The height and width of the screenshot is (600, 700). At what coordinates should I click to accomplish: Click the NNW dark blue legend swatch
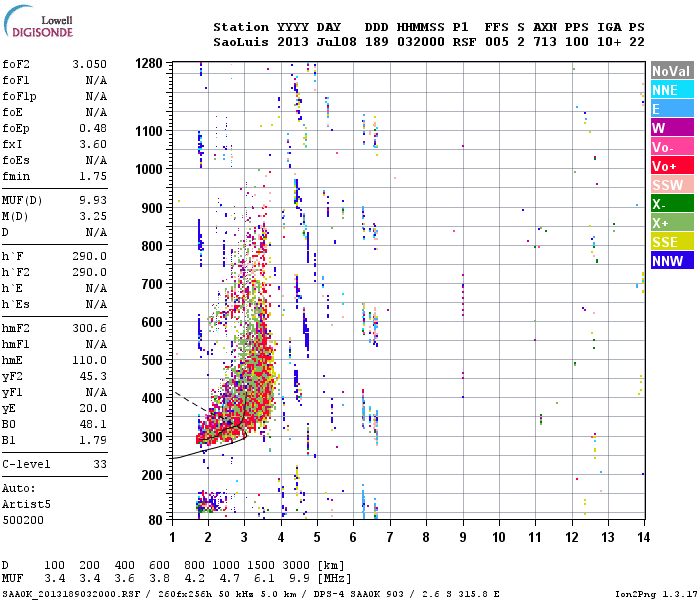coord(672,260)
